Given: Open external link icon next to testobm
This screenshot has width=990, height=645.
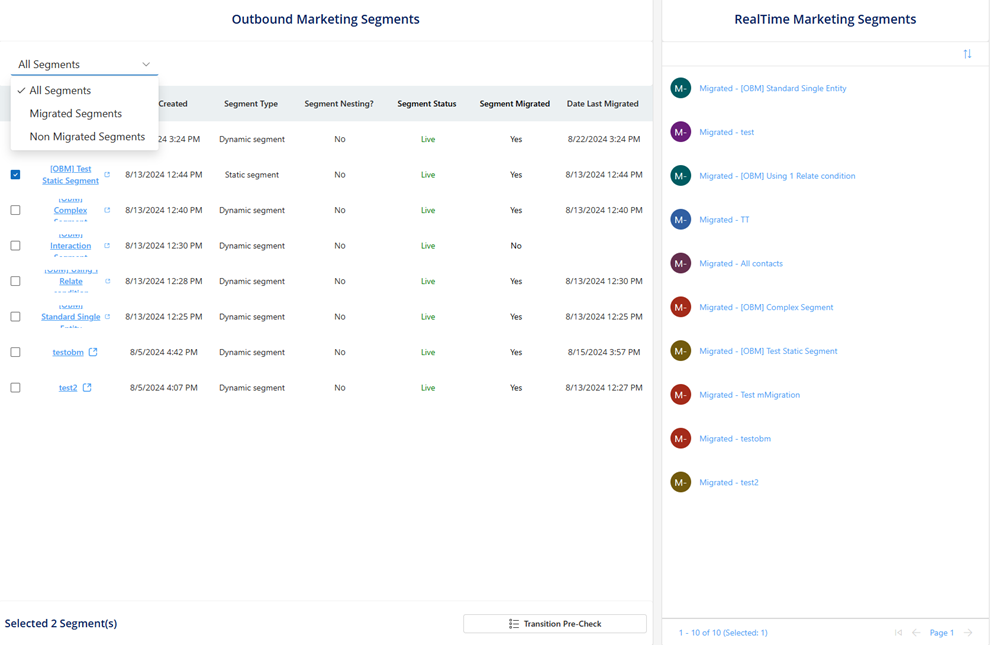Looking at the screenshot, I should (93, 352).
